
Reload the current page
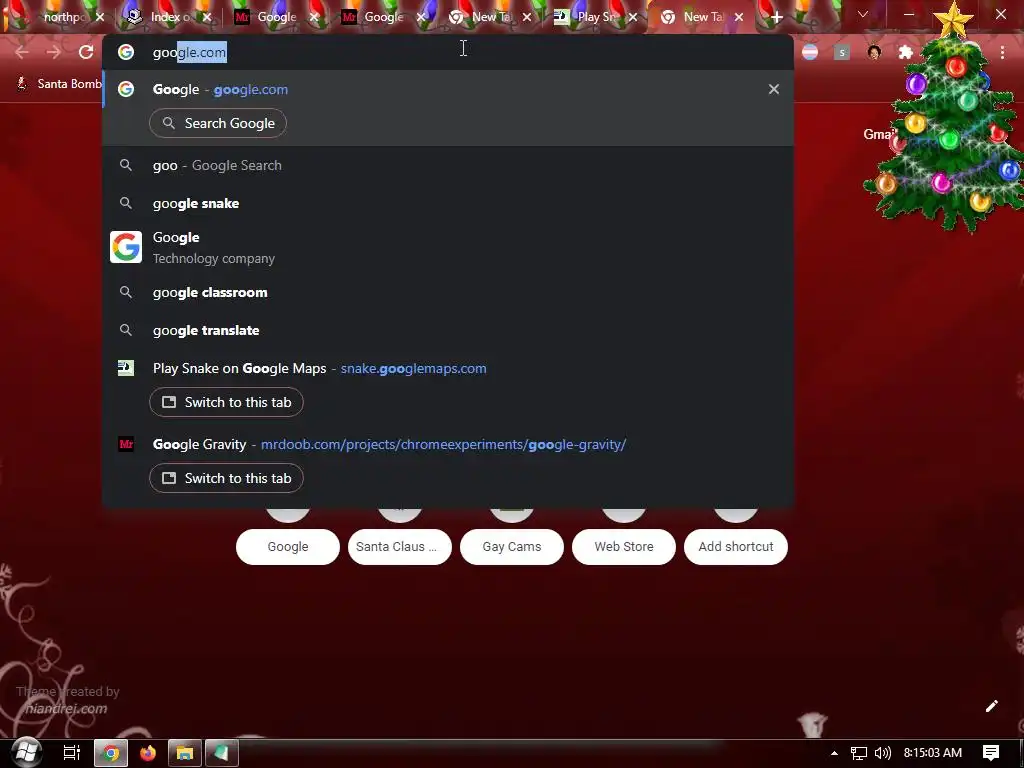(86, 52)
